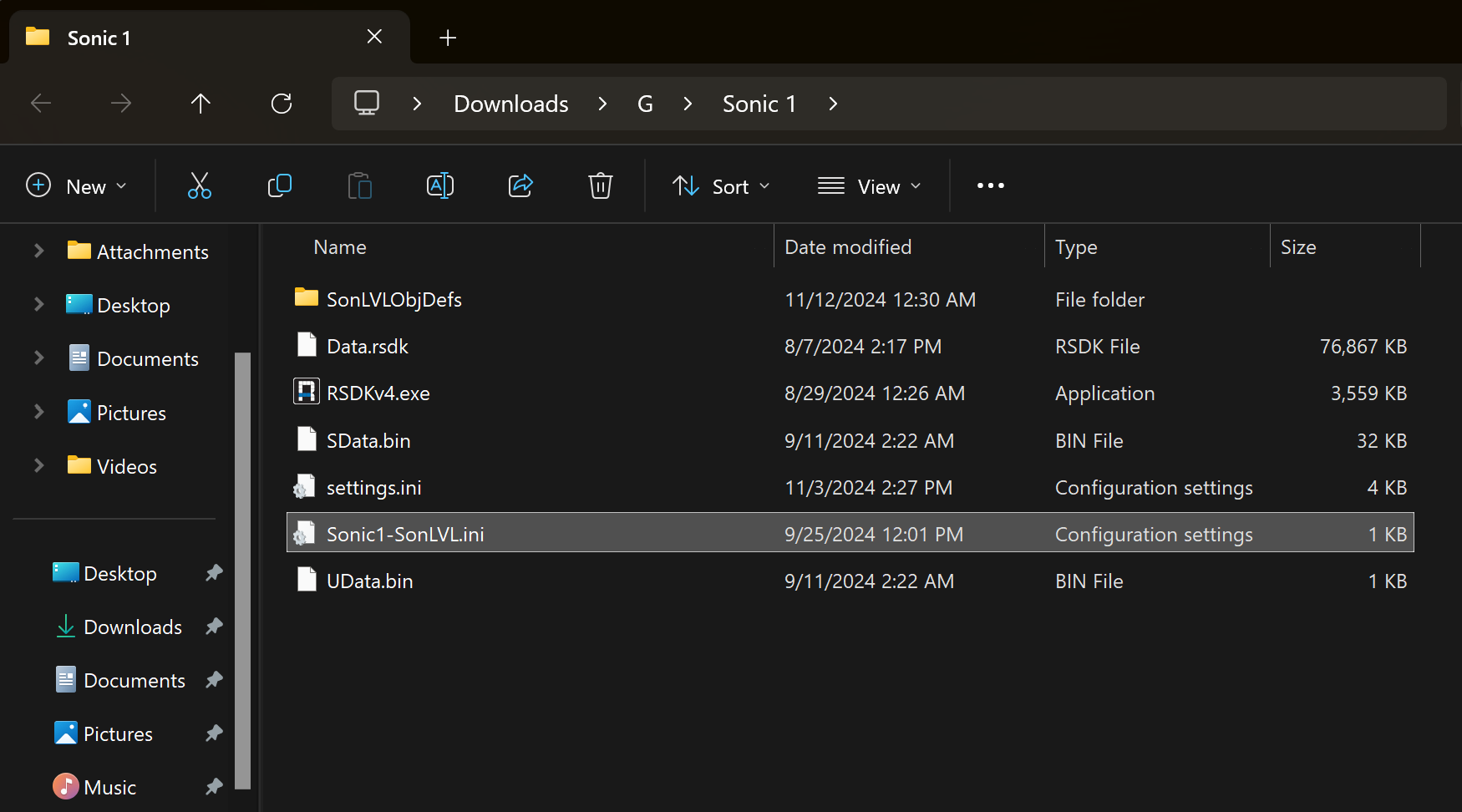Screen dimensions: 1462x812
Task: Open the Sort dropdown
Action: click(721, 185)
